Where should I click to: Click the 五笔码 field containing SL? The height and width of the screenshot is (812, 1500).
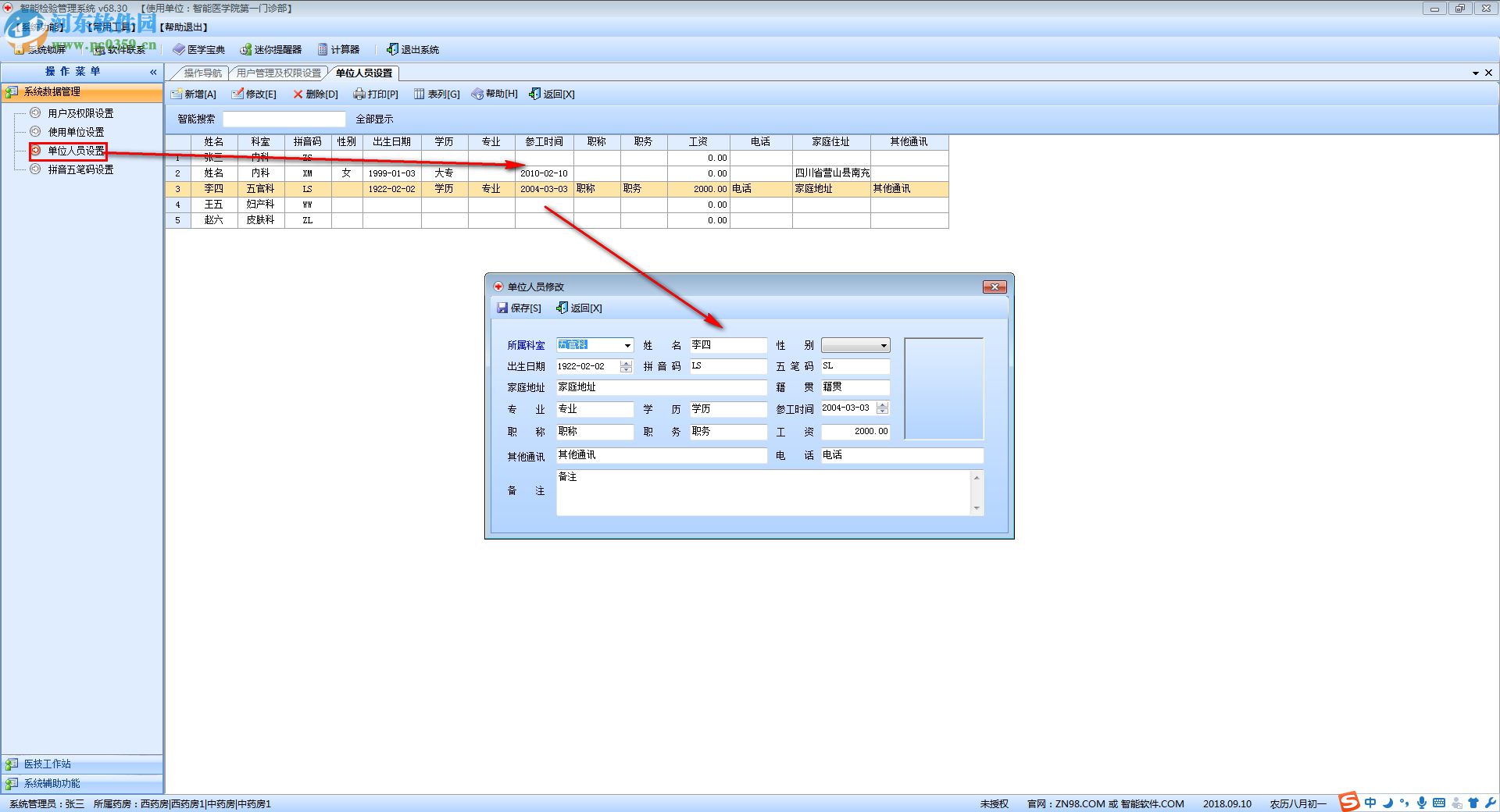pyautogui.click(x=855, y=366)
